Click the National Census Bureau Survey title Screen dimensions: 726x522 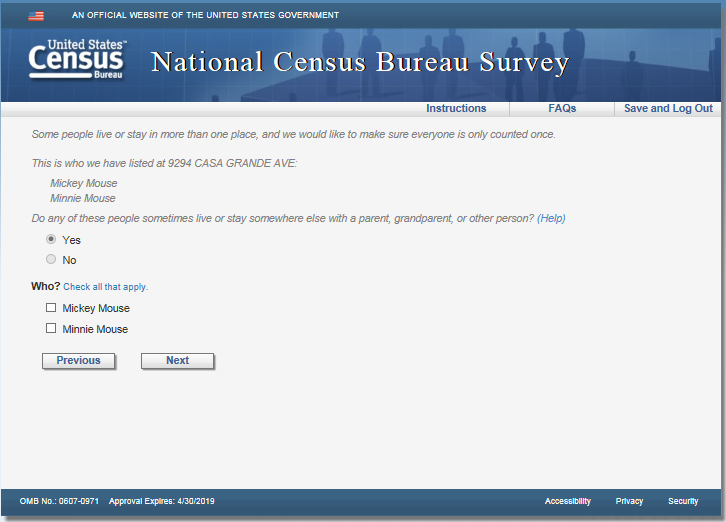click(360, 62)
